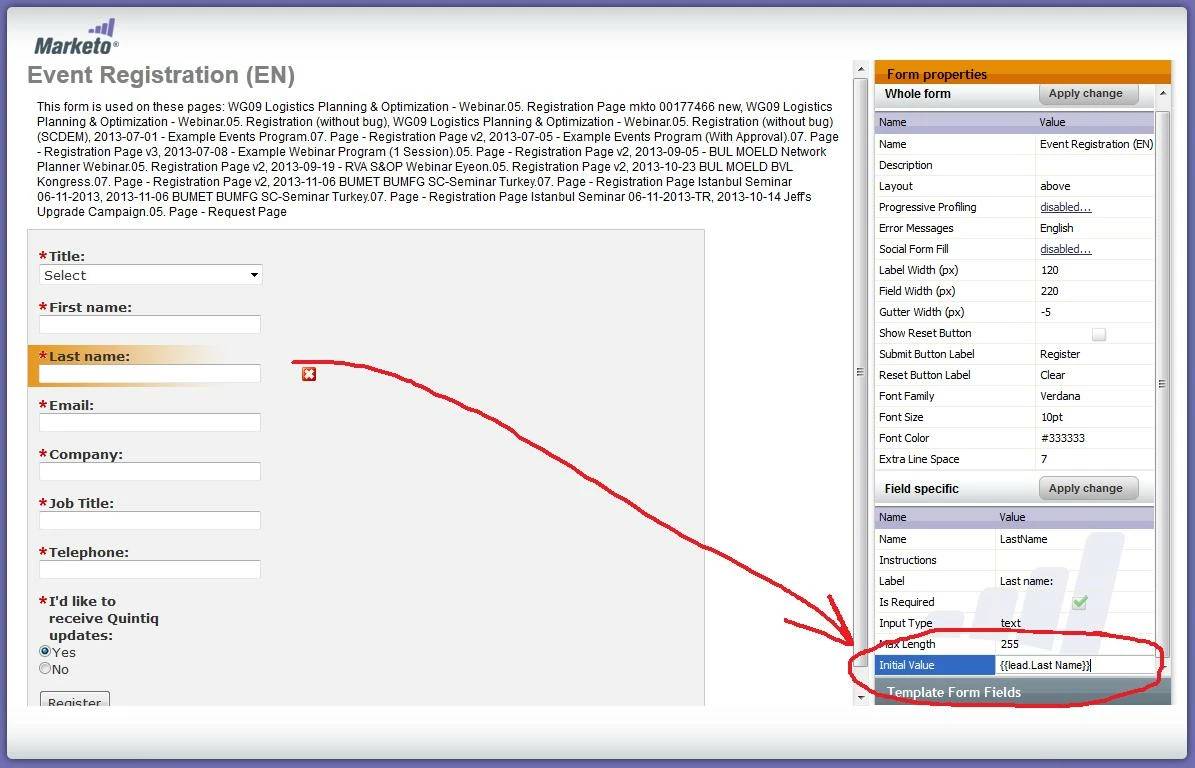Click the empty Instructions value cell
1195x768 pixels.
[1075, 560]
